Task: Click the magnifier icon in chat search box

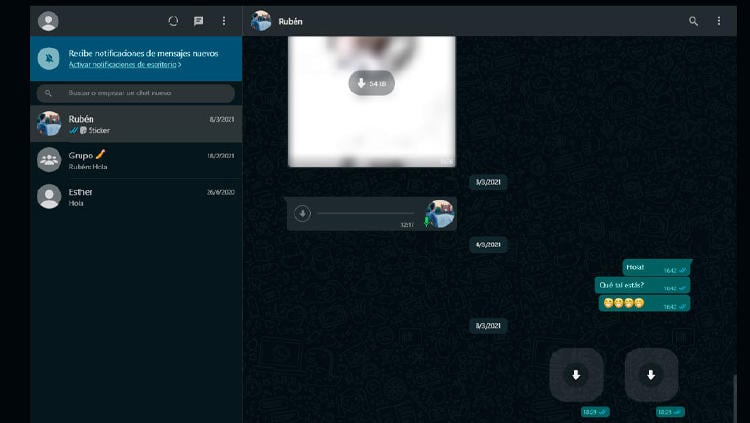Action: pos(48,93)
